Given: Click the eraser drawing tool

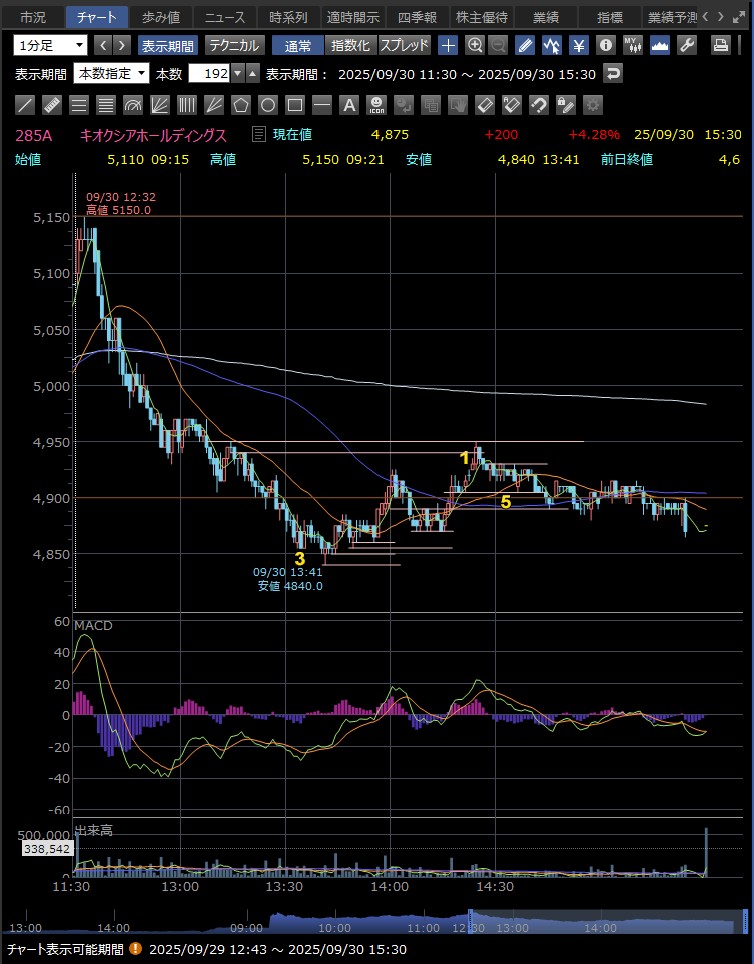Looking at the screenshot, I should [x=484, y=105].
